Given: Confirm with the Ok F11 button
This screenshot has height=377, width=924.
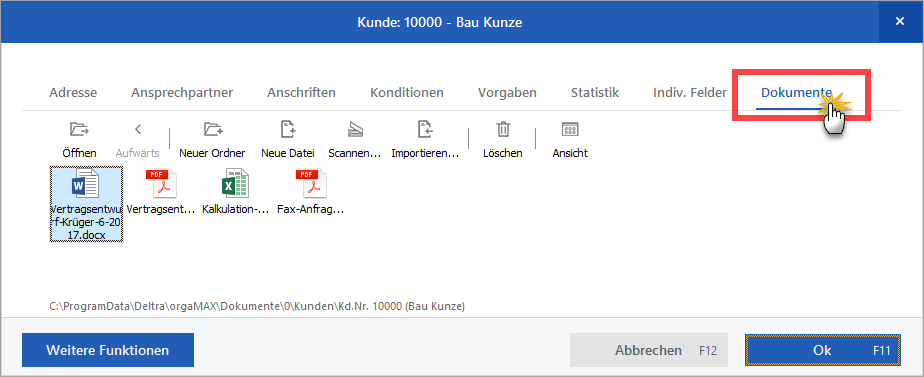Looking at the screenshot, I should (x=823, y=350).
